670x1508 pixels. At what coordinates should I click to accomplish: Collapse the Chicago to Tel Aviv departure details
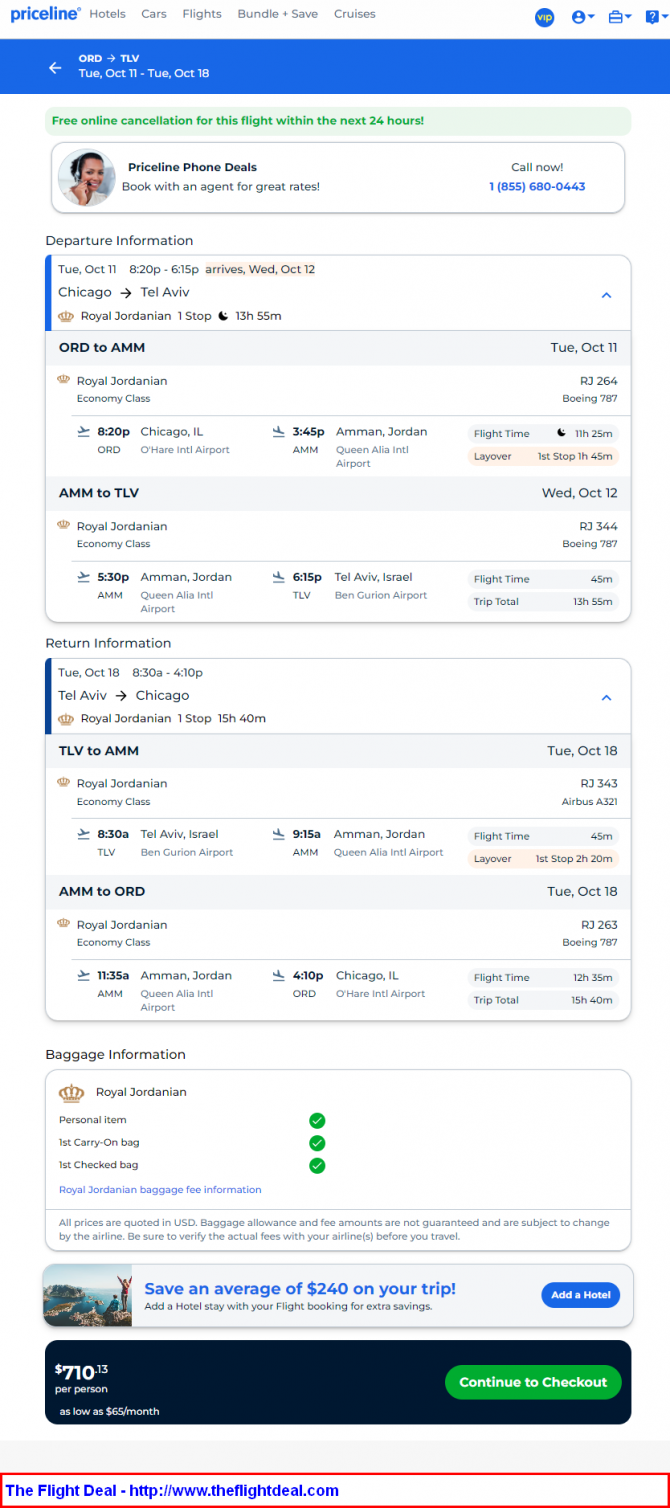point(606,295)
